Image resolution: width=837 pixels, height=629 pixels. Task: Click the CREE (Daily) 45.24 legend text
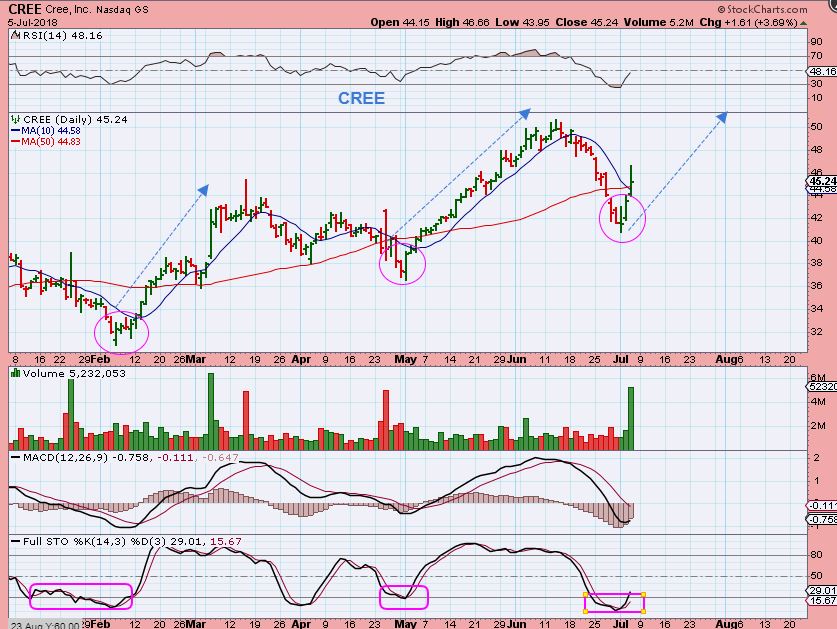click(75, 120)
